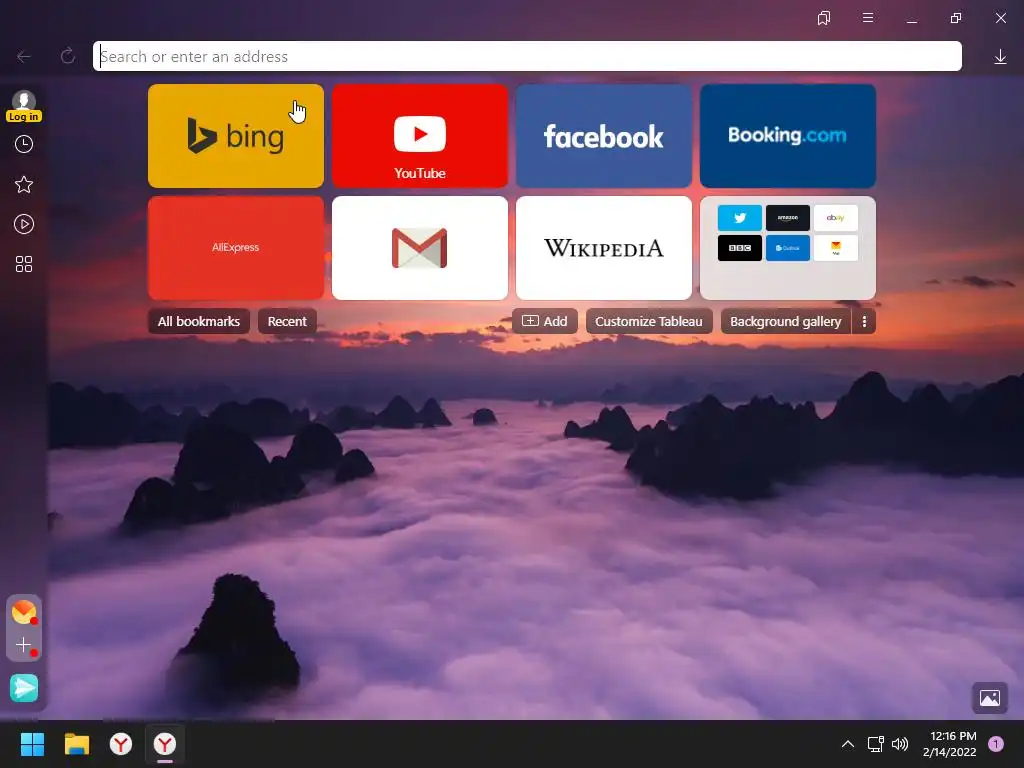Open BBC icon in folder tile

(x=739, y=248)
